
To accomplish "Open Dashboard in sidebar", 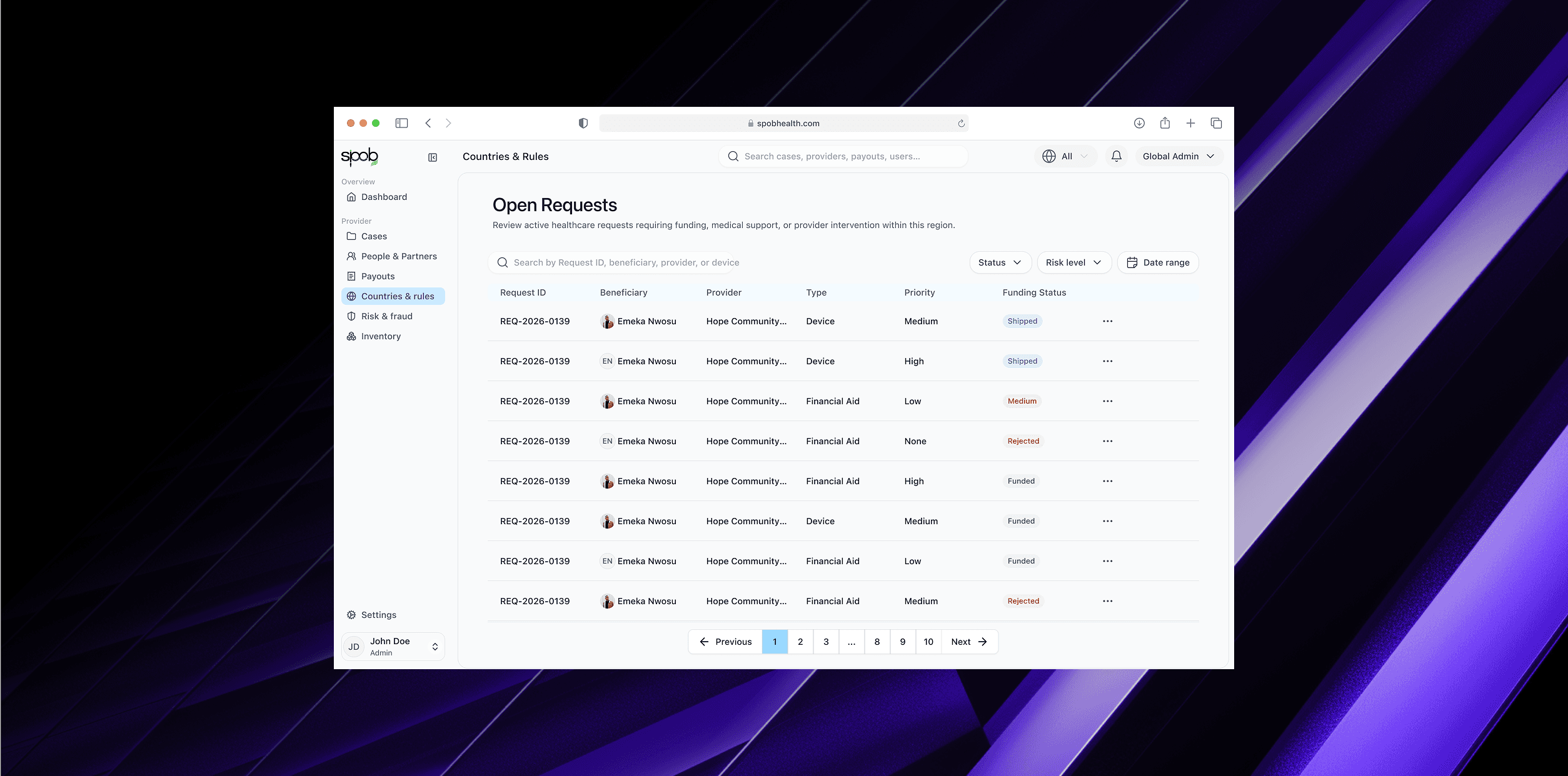I will tap(393, 197).
